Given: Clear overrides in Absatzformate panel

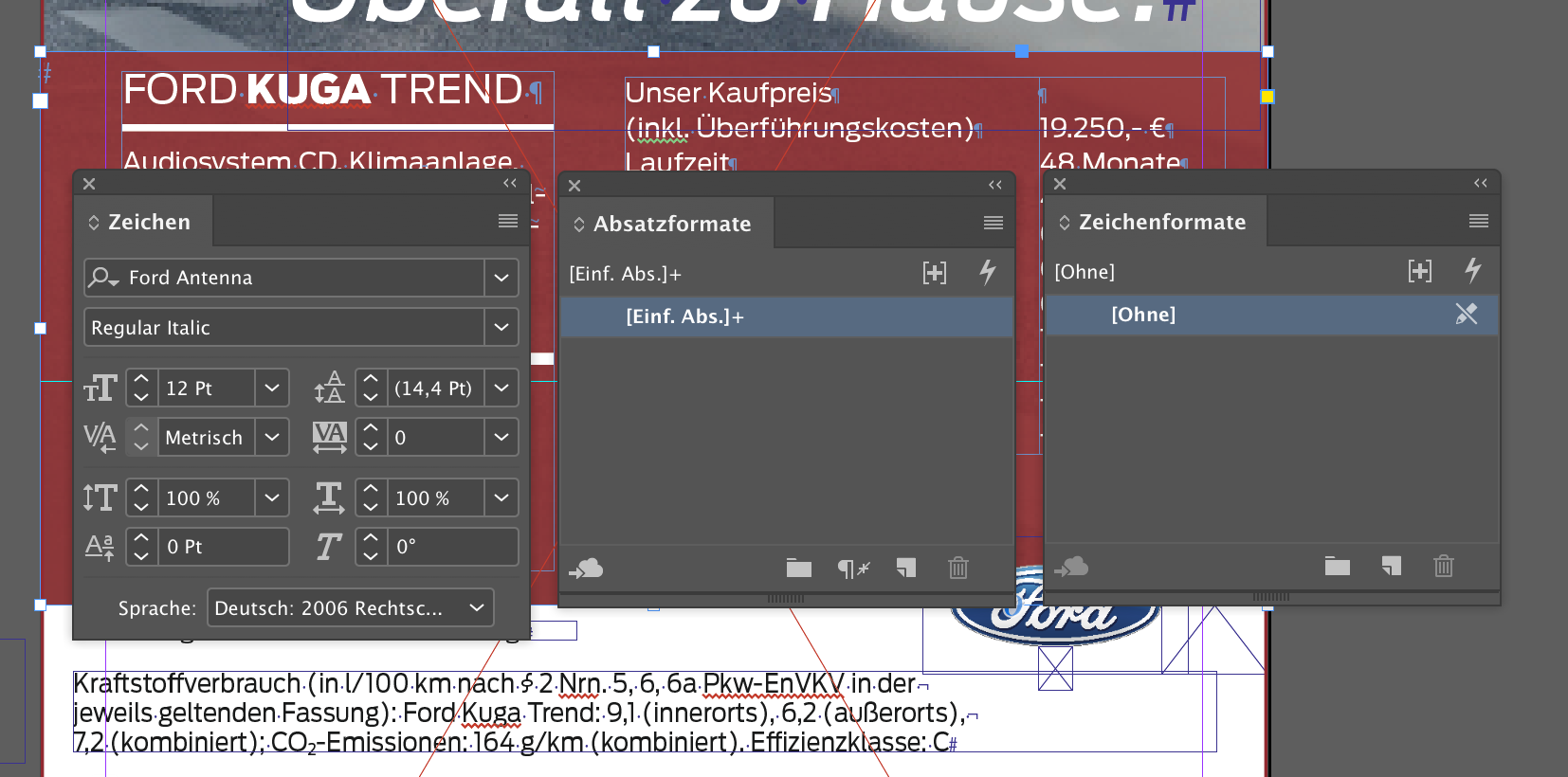Looking at the screenshot, I should pyautogui.click(x=853, y=569).
